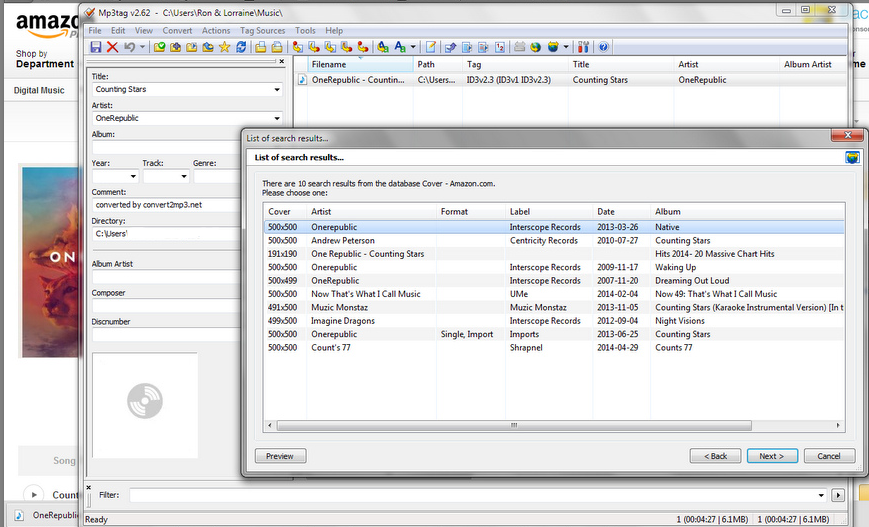Click the extended tags notepad icon
Screen dimensions: 869x527
(x=431, y=47)
